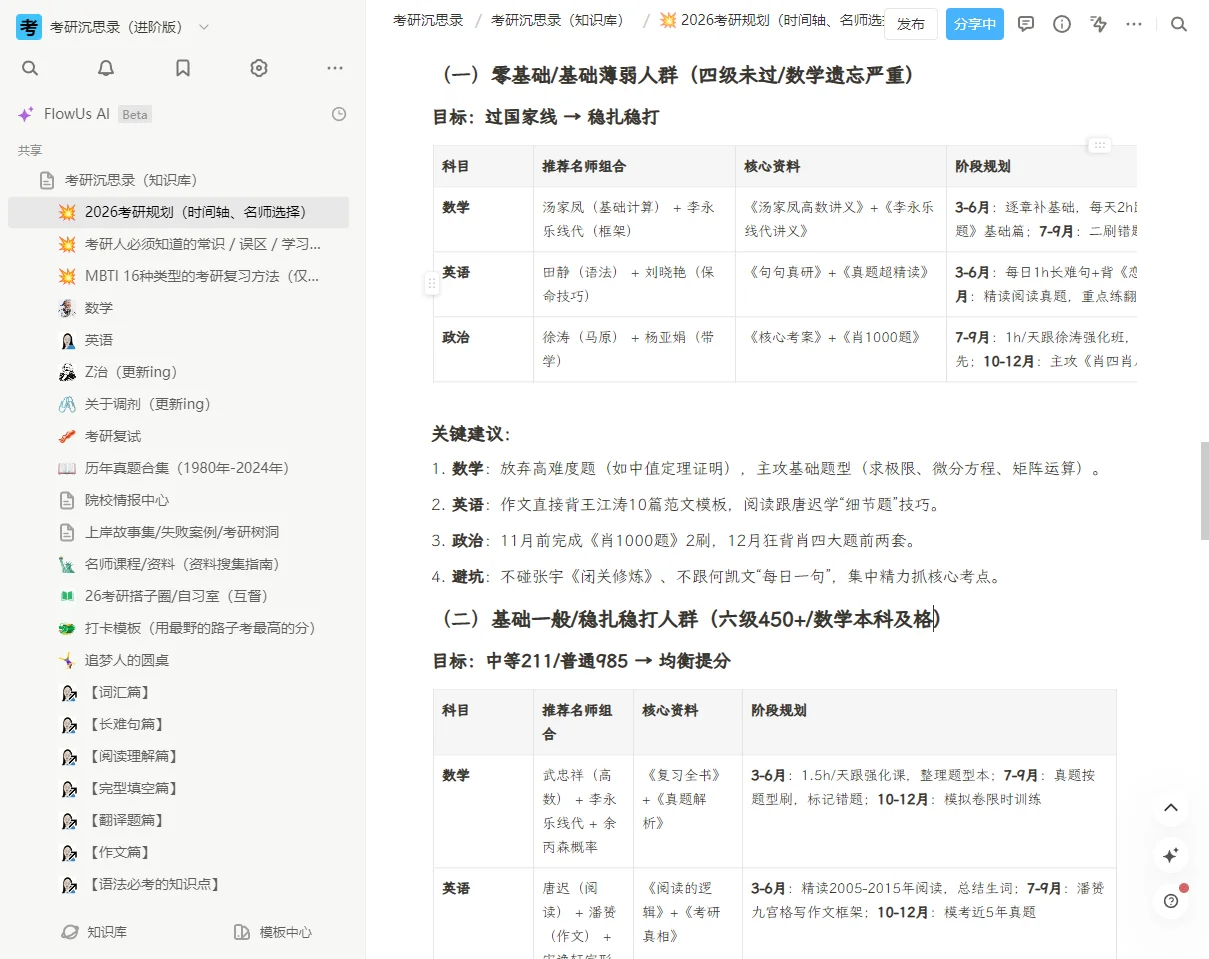Viewport: 1209px width, 959px height.
Task: Open Z治（更新ing）page
Action: click(178, 372)
